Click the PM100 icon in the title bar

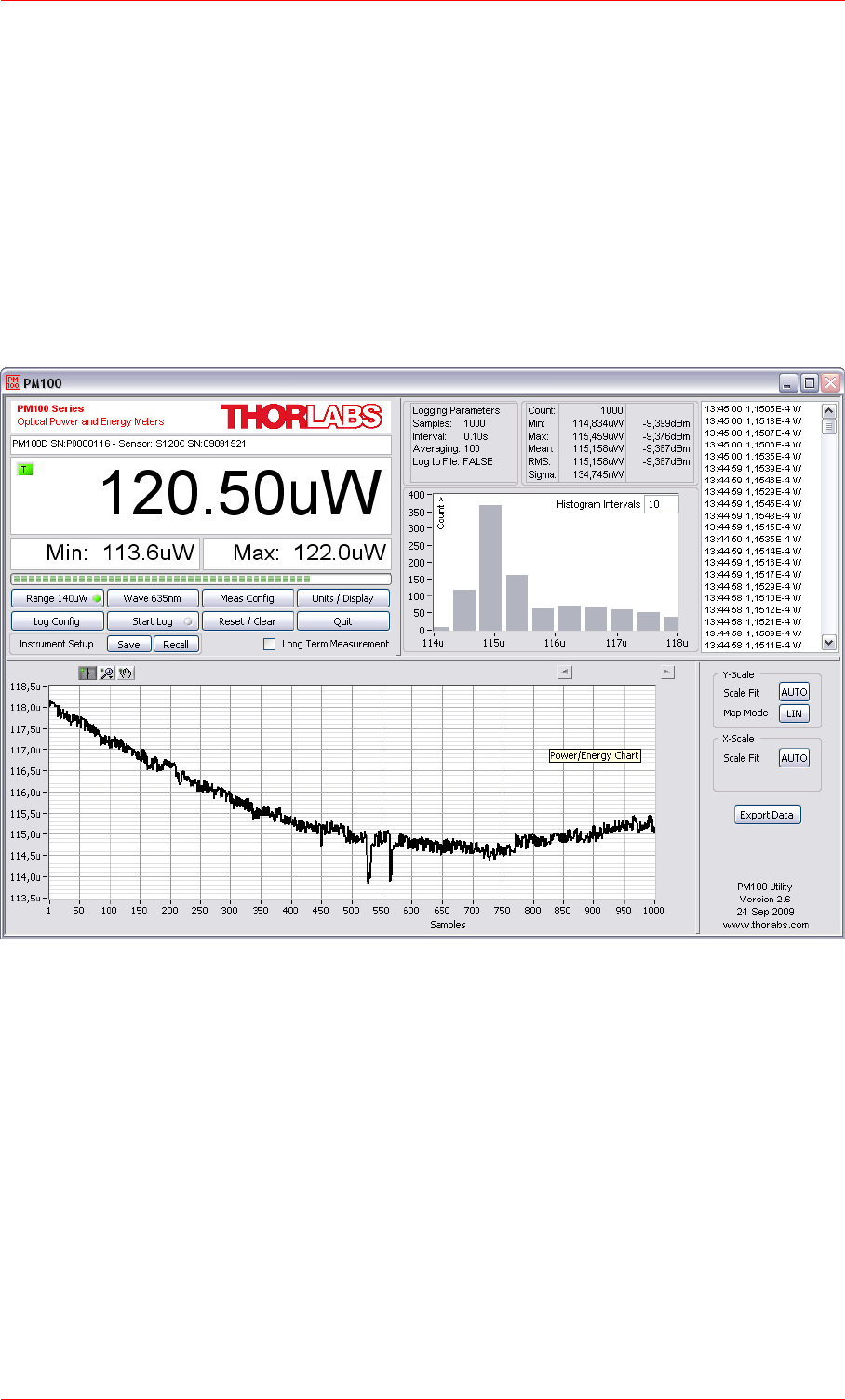click(13, 382)
